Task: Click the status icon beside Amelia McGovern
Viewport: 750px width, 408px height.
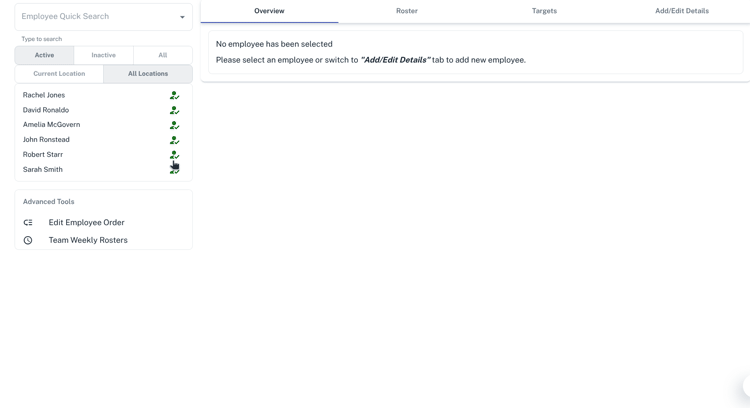Action: [x=174, y=125]
